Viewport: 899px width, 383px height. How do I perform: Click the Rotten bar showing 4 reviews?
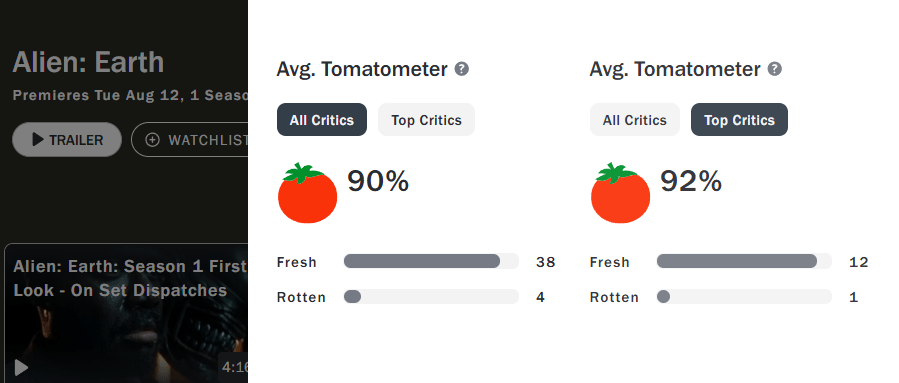click(431, 296)
